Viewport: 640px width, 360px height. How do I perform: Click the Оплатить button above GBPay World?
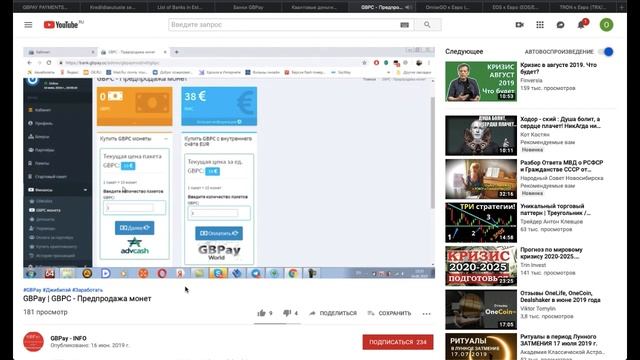[x=219, y=233]
